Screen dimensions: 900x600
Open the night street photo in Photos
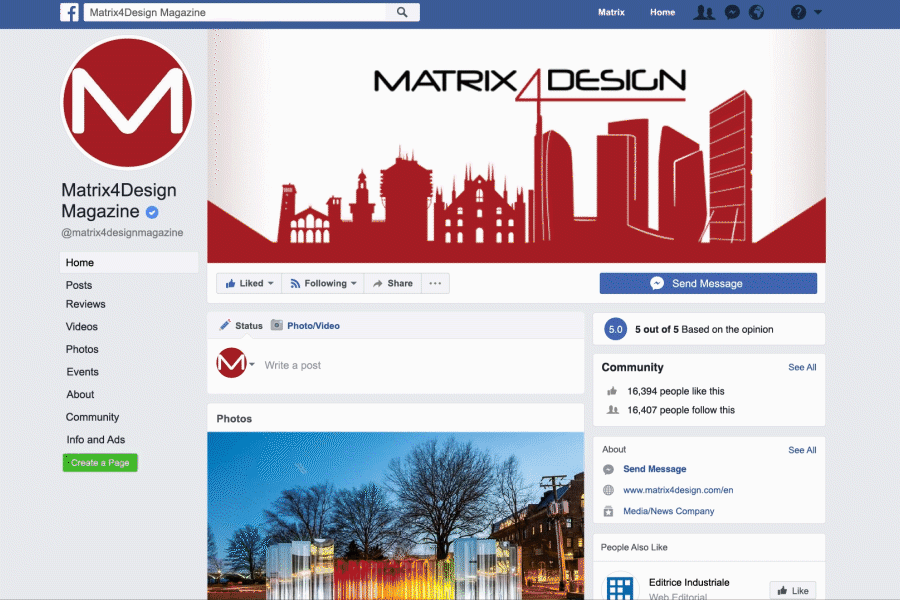395,516
